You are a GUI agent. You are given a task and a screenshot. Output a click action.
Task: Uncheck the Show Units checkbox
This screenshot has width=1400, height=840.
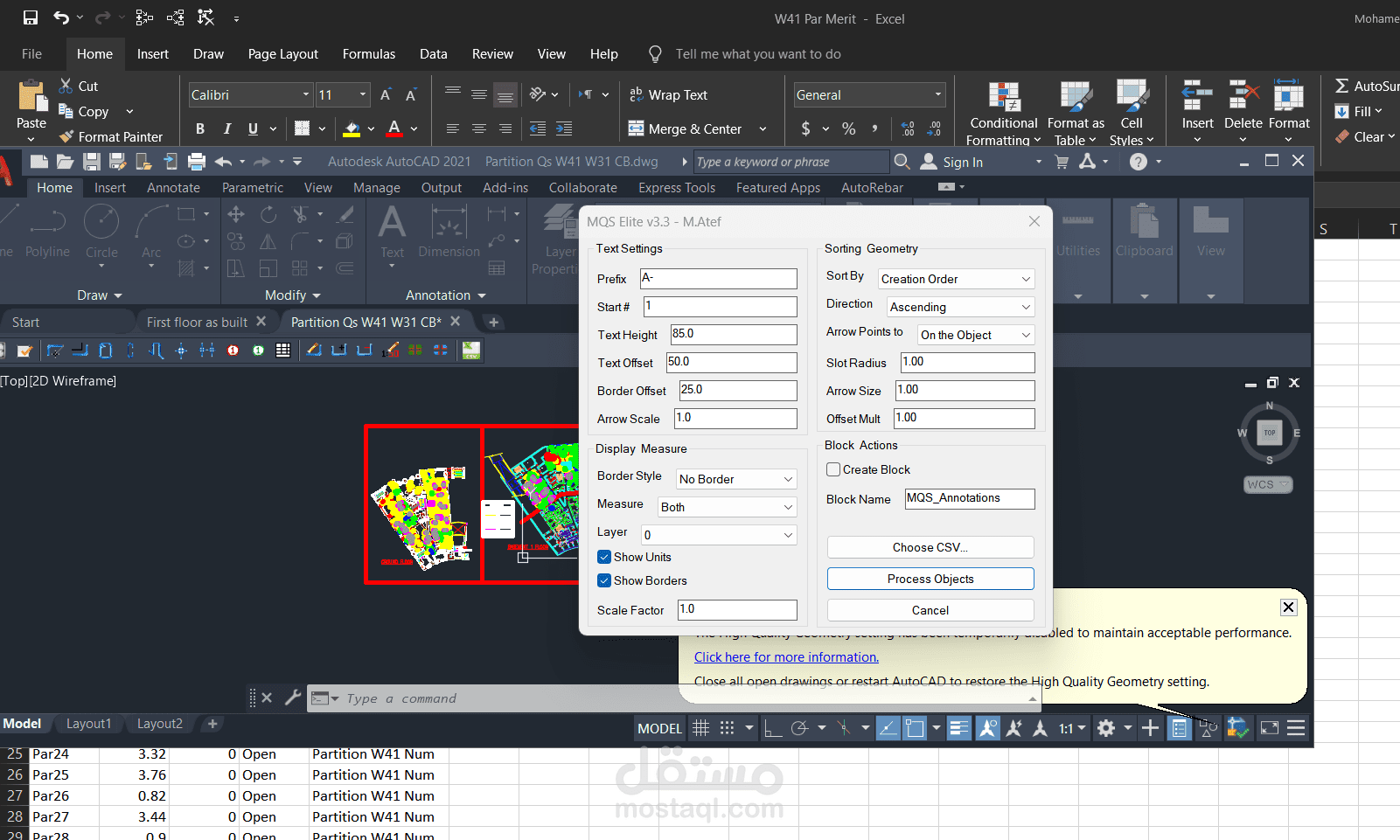pos(604,557)
